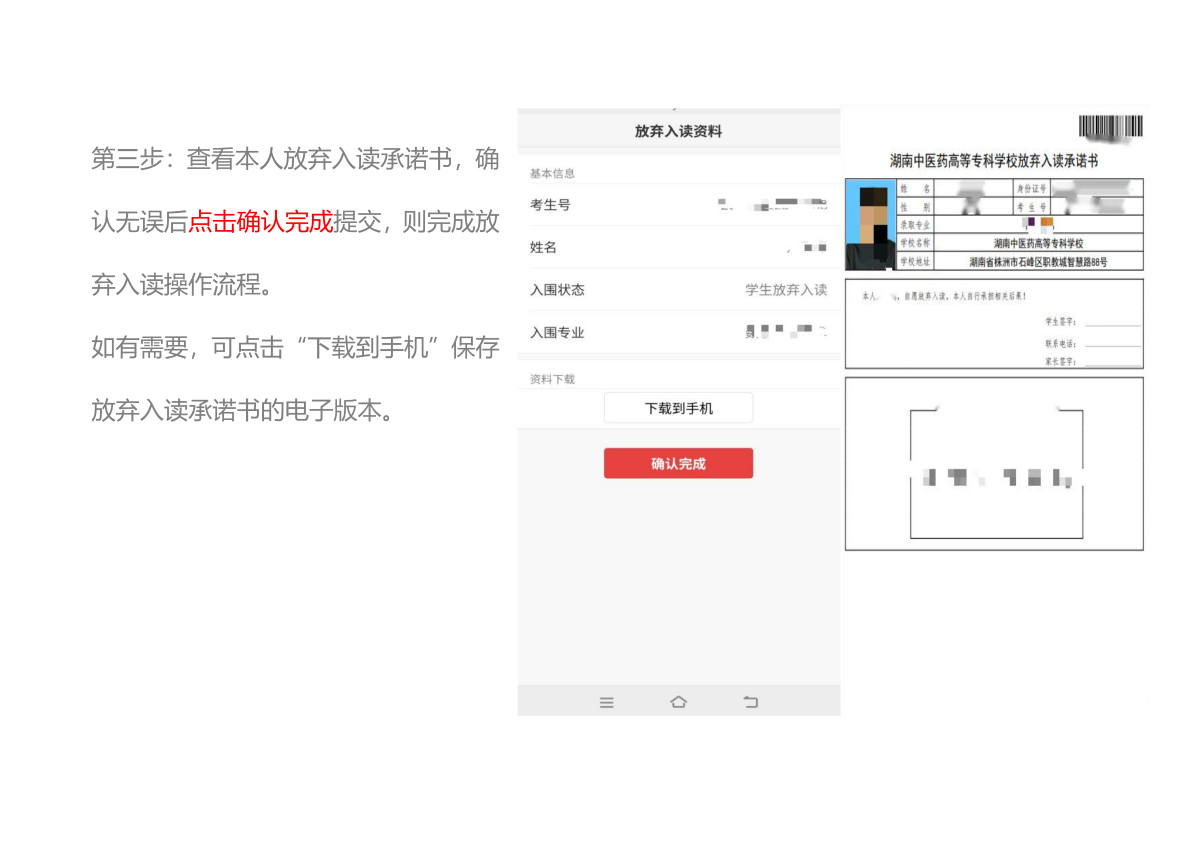1200x846 pixels.
Task: Click the 学生放弃入读 status value
Action: (x=786, y=290)
